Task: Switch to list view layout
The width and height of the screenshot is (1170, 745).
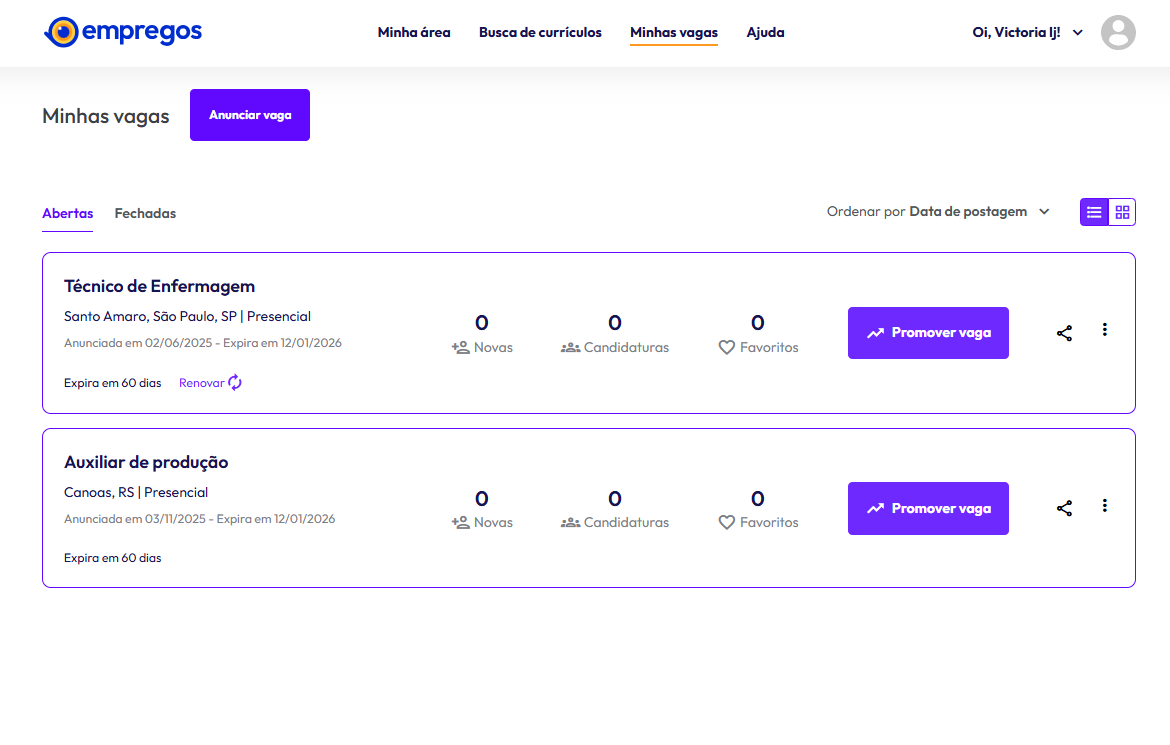Action: 1094,212
